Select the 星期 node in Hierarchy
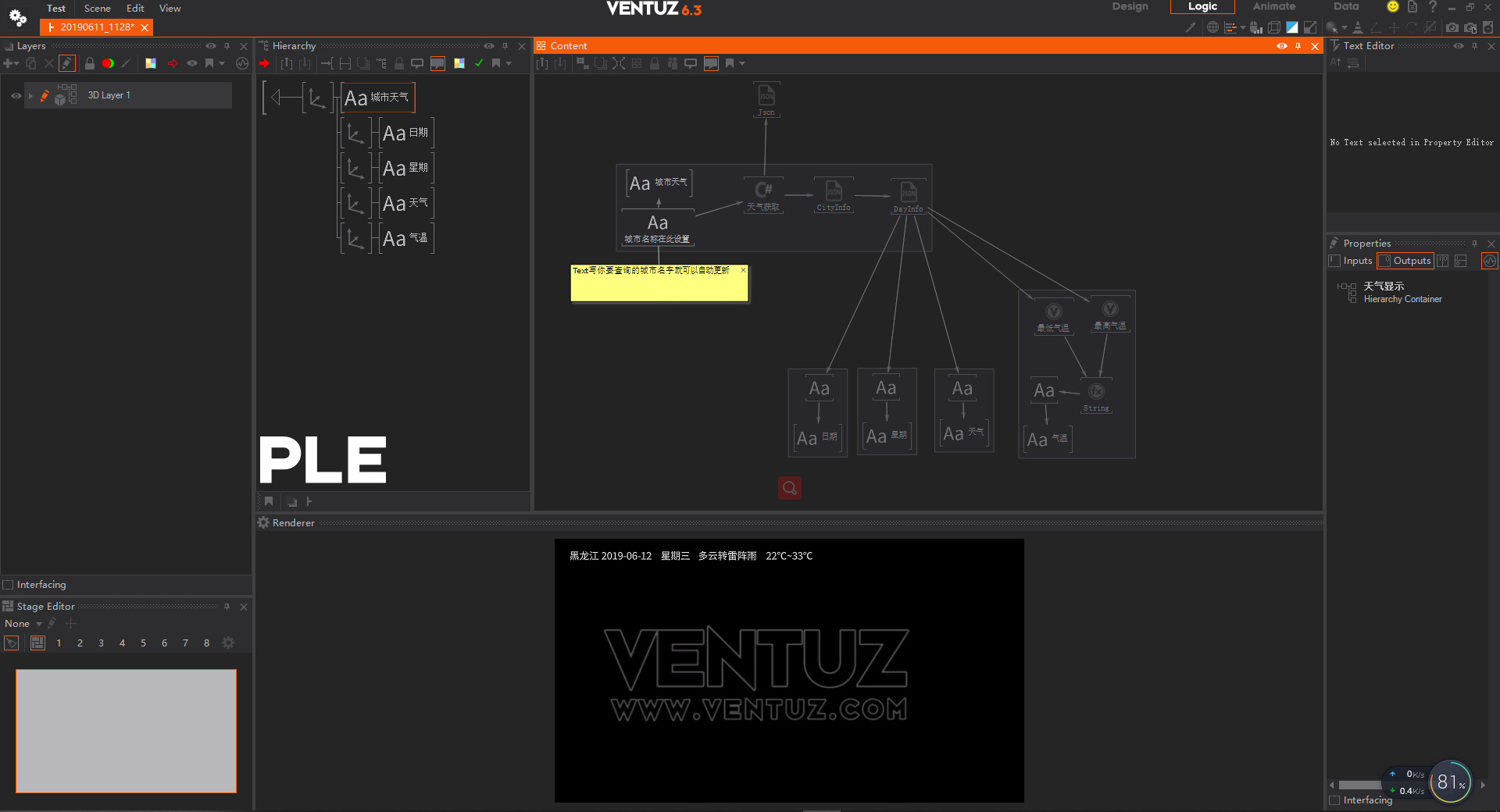 [406, 168]
